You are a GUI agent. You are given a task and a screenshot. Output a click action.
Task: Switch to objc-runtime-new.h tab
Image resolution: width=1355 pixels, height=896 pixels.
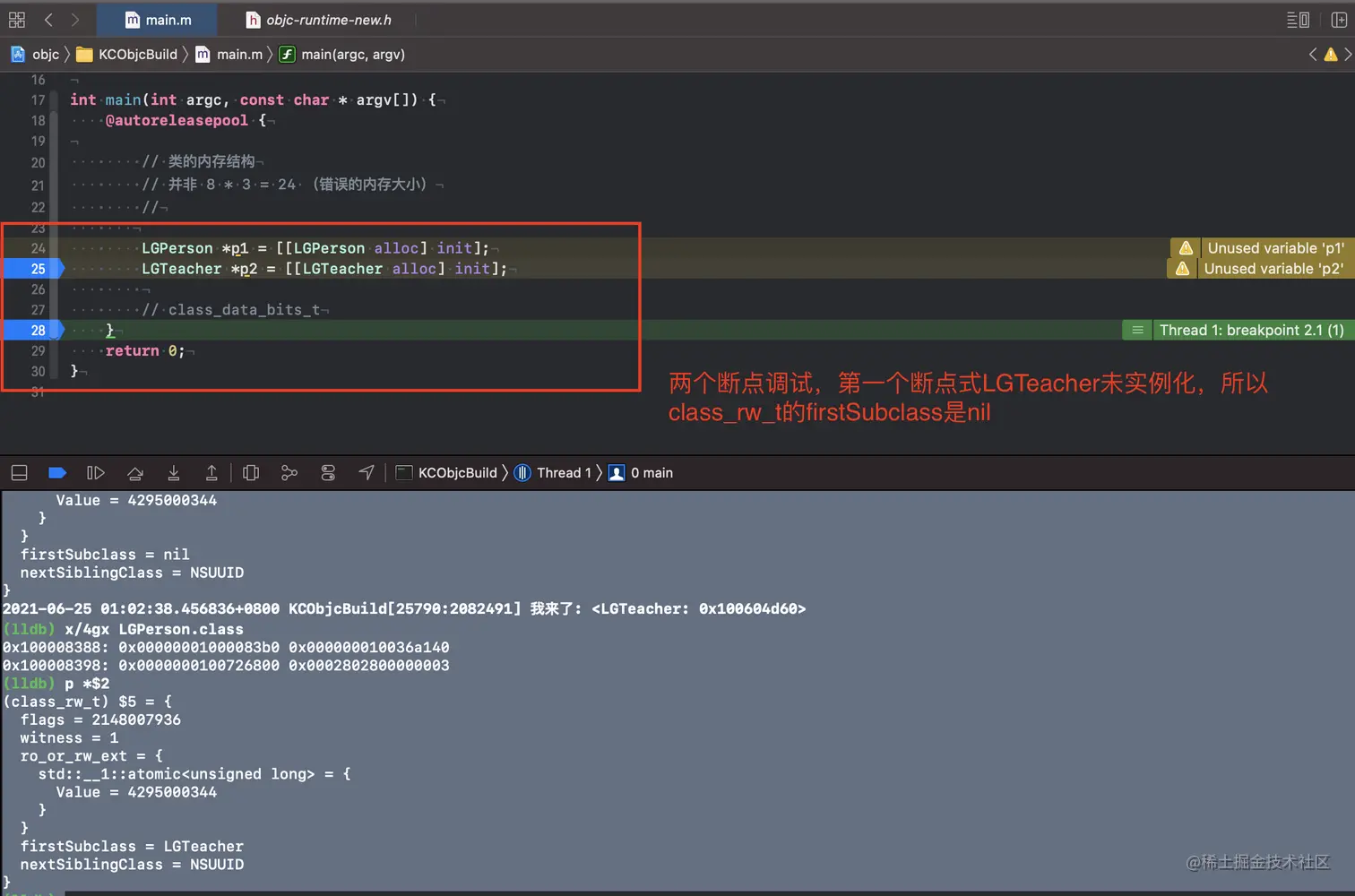click(319, 19)
